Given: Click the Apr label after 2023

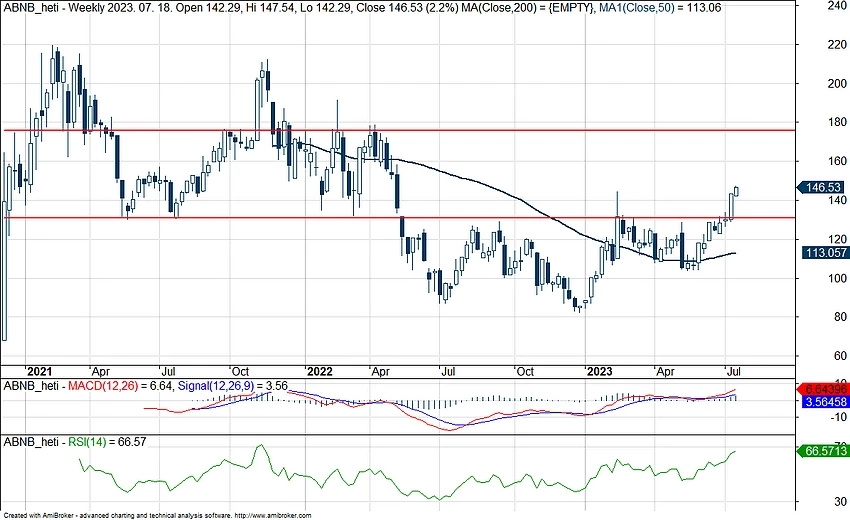Looking at the screenshot, I should tap(665, 372).
